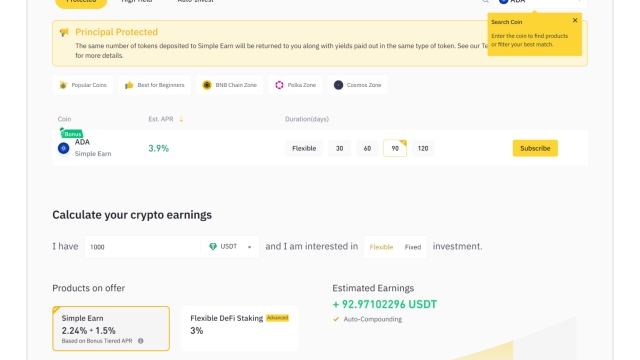This screenshot has height=360, width=640.
Task: Click the Principal Protected megaphone icon
Action: pos(64,32)
